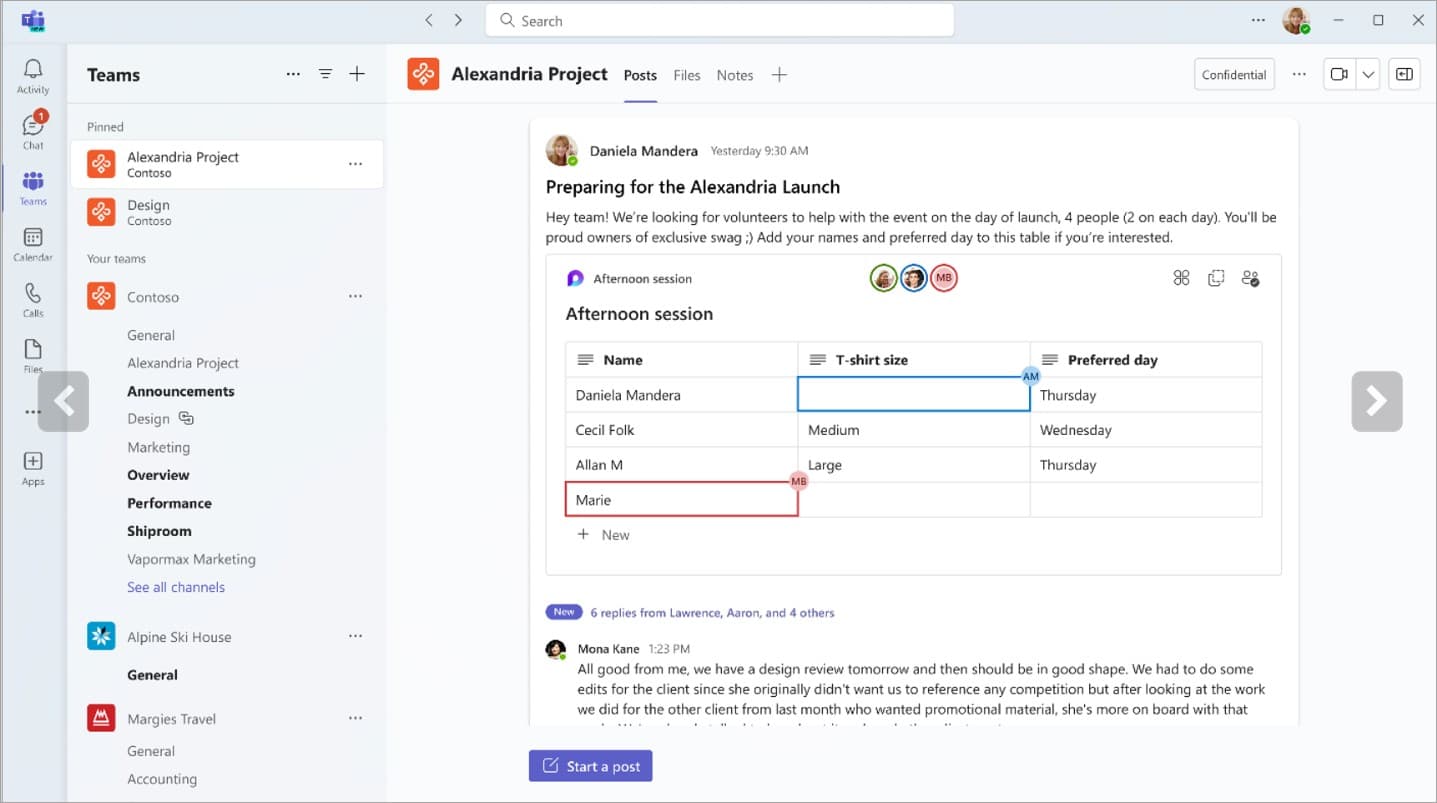The height and width of the screenshot is (803, 1437).
Task: Open settings and more ellipsis in title bar
Action: click(x=1259, y=20)
